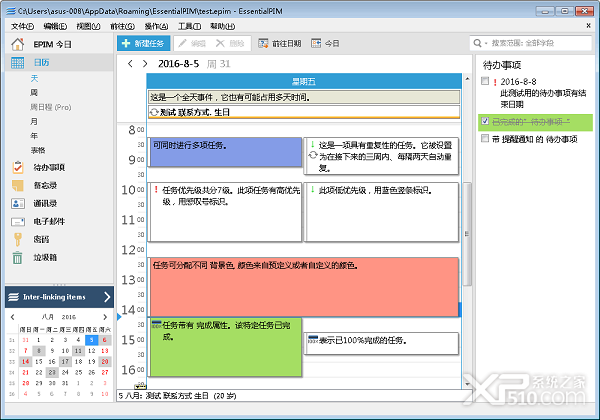
Task: Select the 日历 calendar grid icon
Action: [x=18, y=62]
